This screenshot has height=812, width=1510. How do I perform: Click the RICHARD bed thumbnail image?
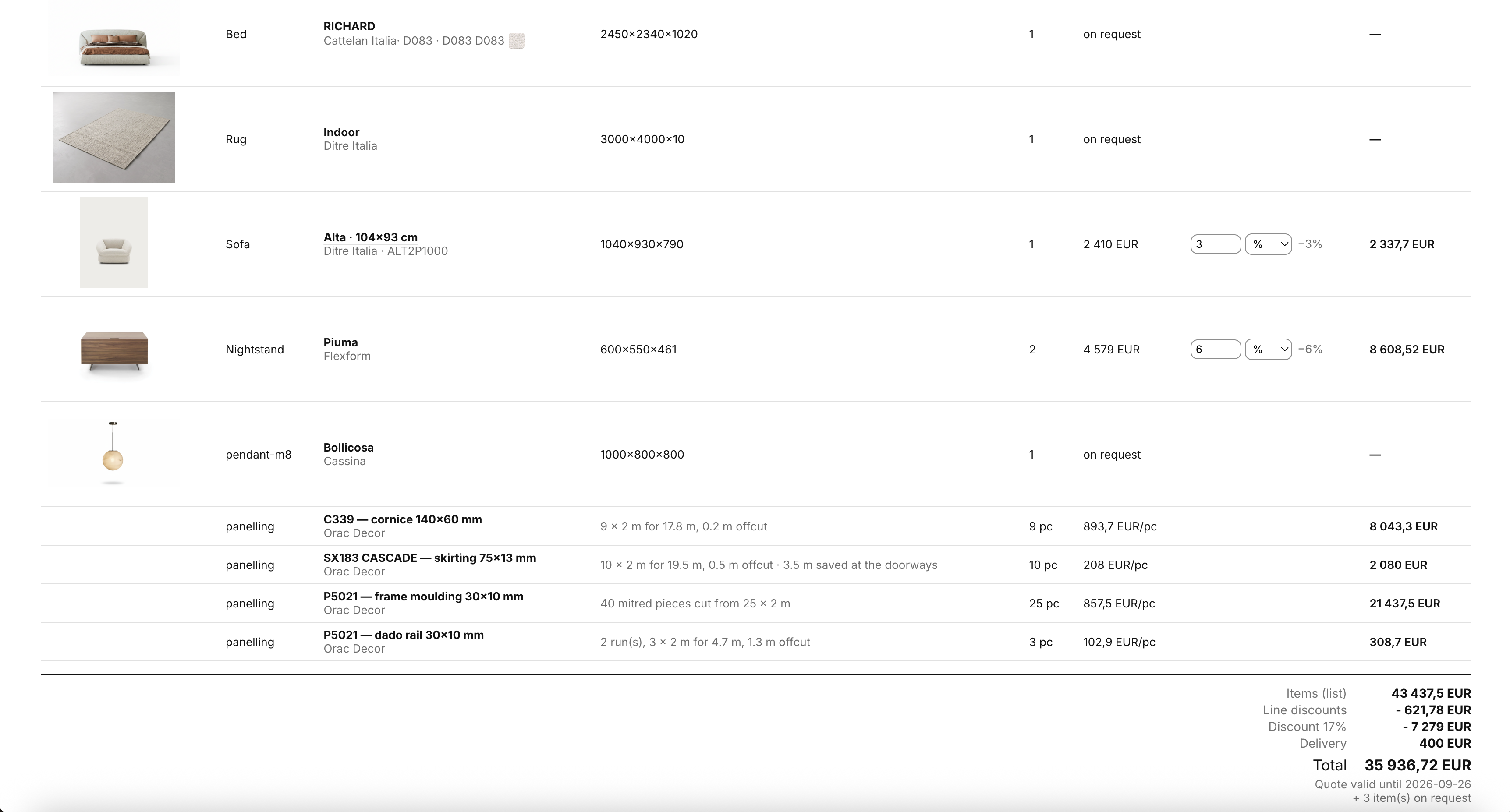(114, 38)
